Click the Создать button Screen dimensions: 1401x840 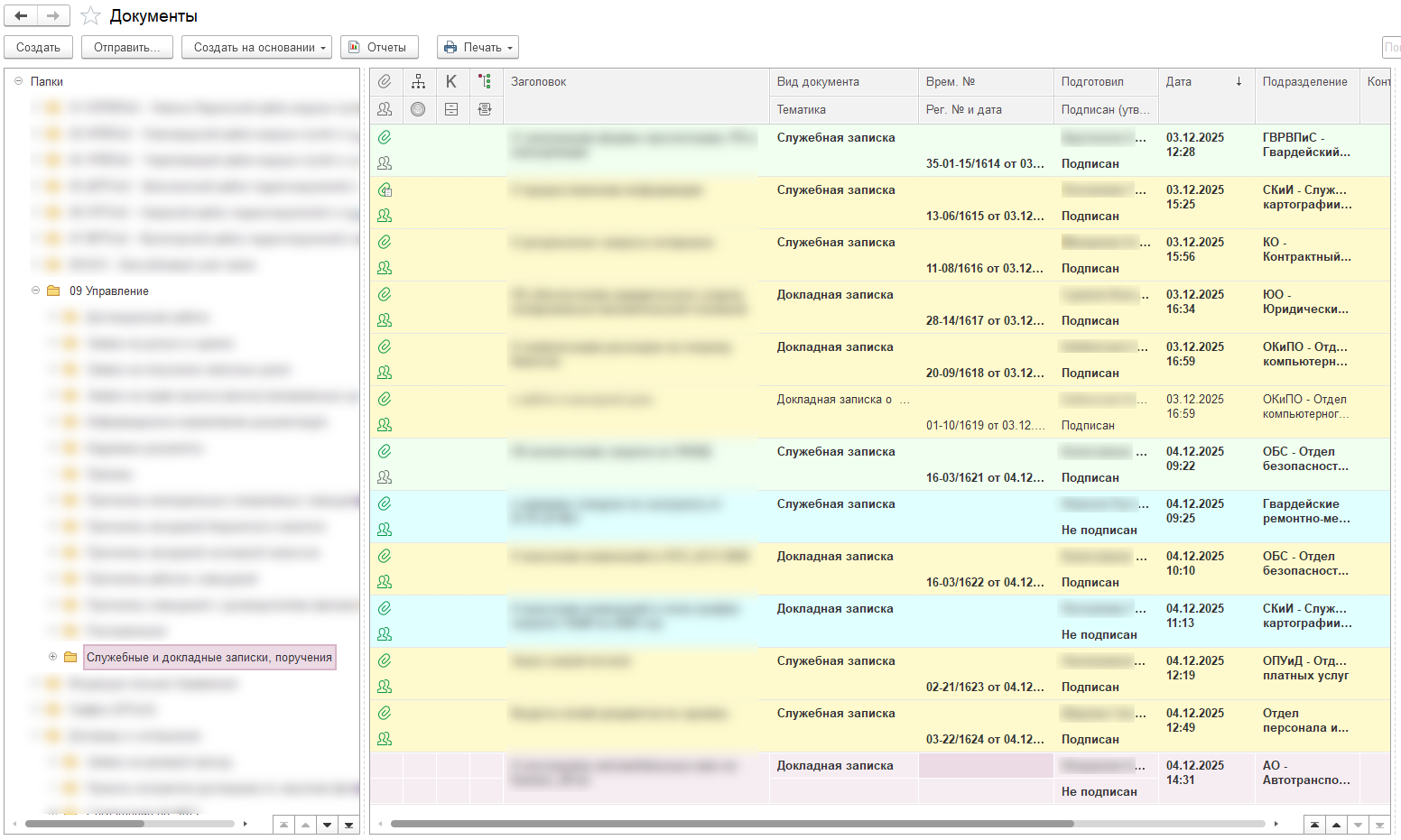tap(38, 47)
